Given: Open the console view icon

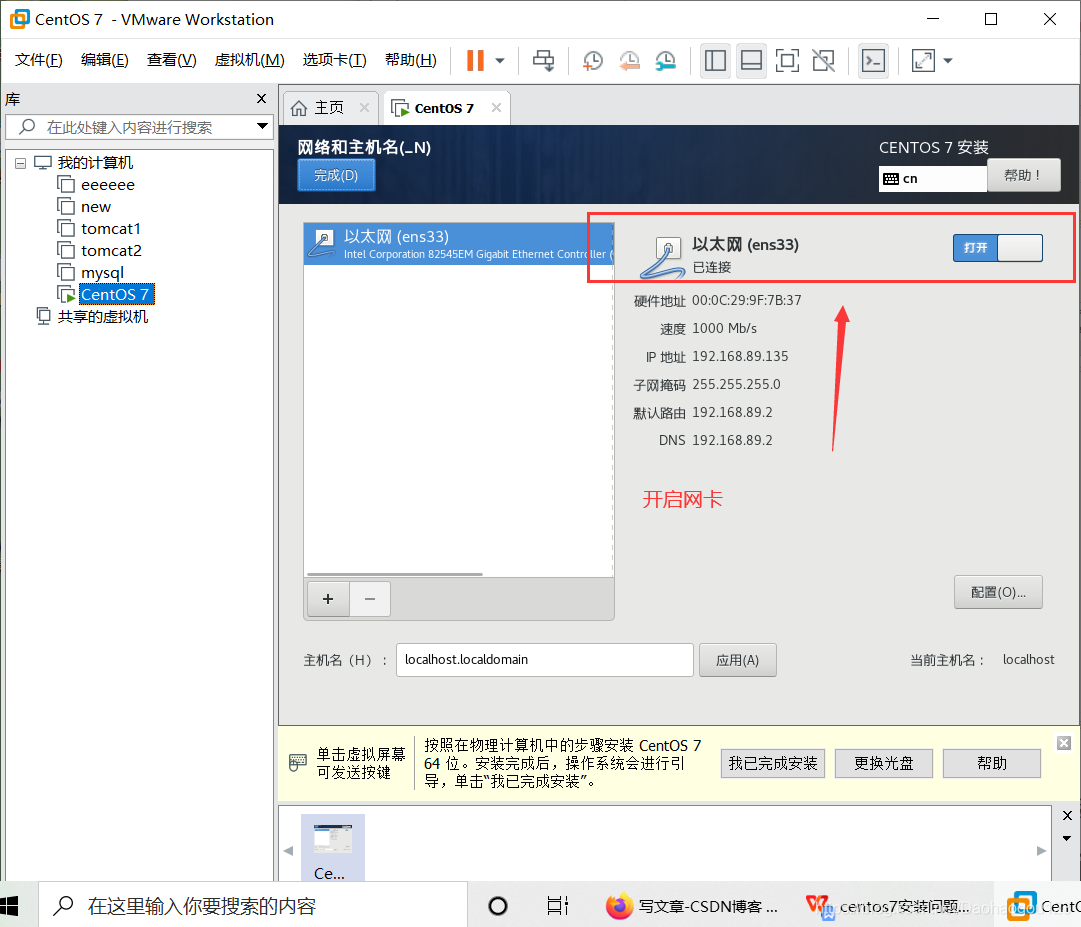Looking at the screenshot, I should (x=873, y=61).
